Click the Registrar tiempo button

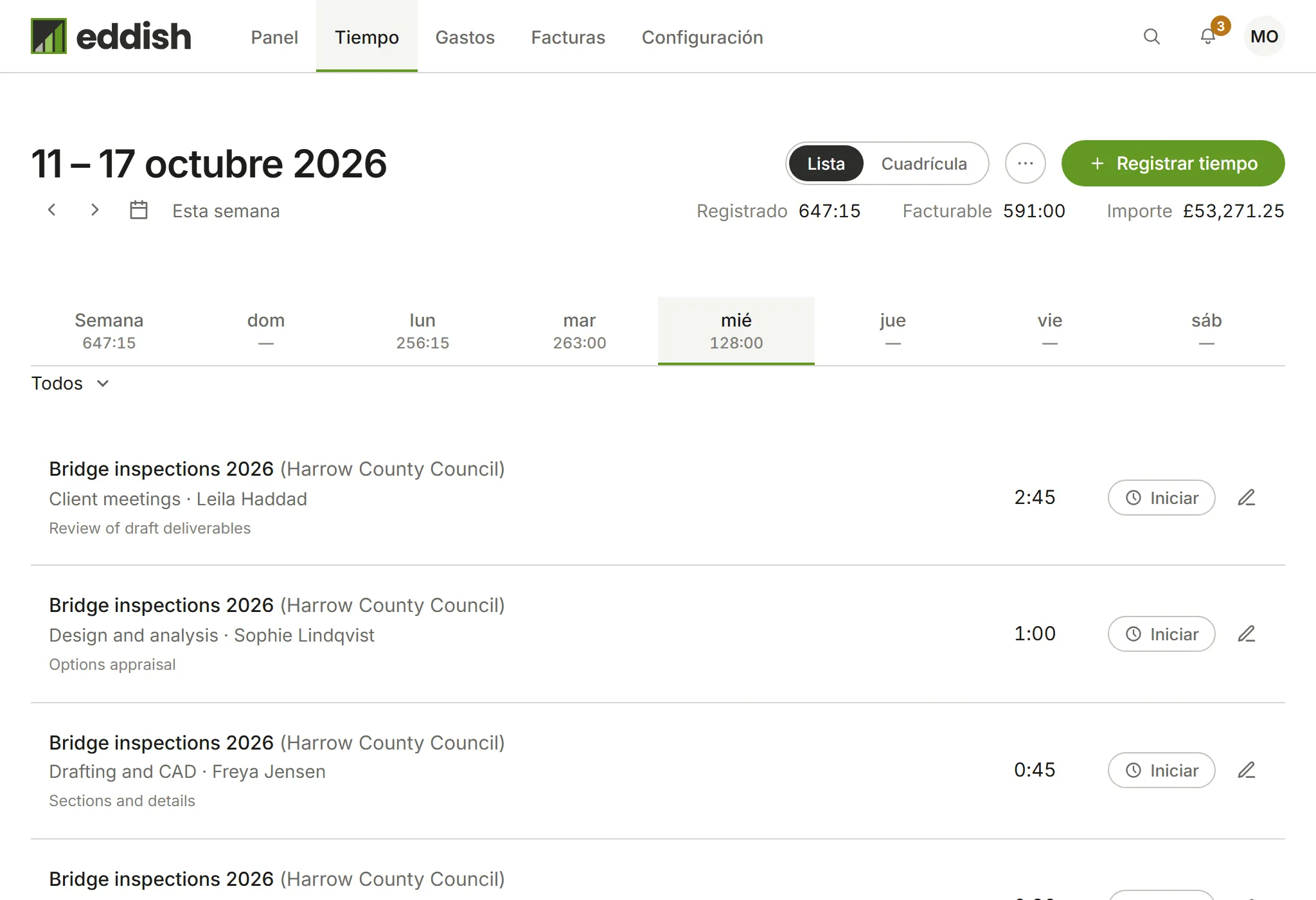coord(1173,163)
